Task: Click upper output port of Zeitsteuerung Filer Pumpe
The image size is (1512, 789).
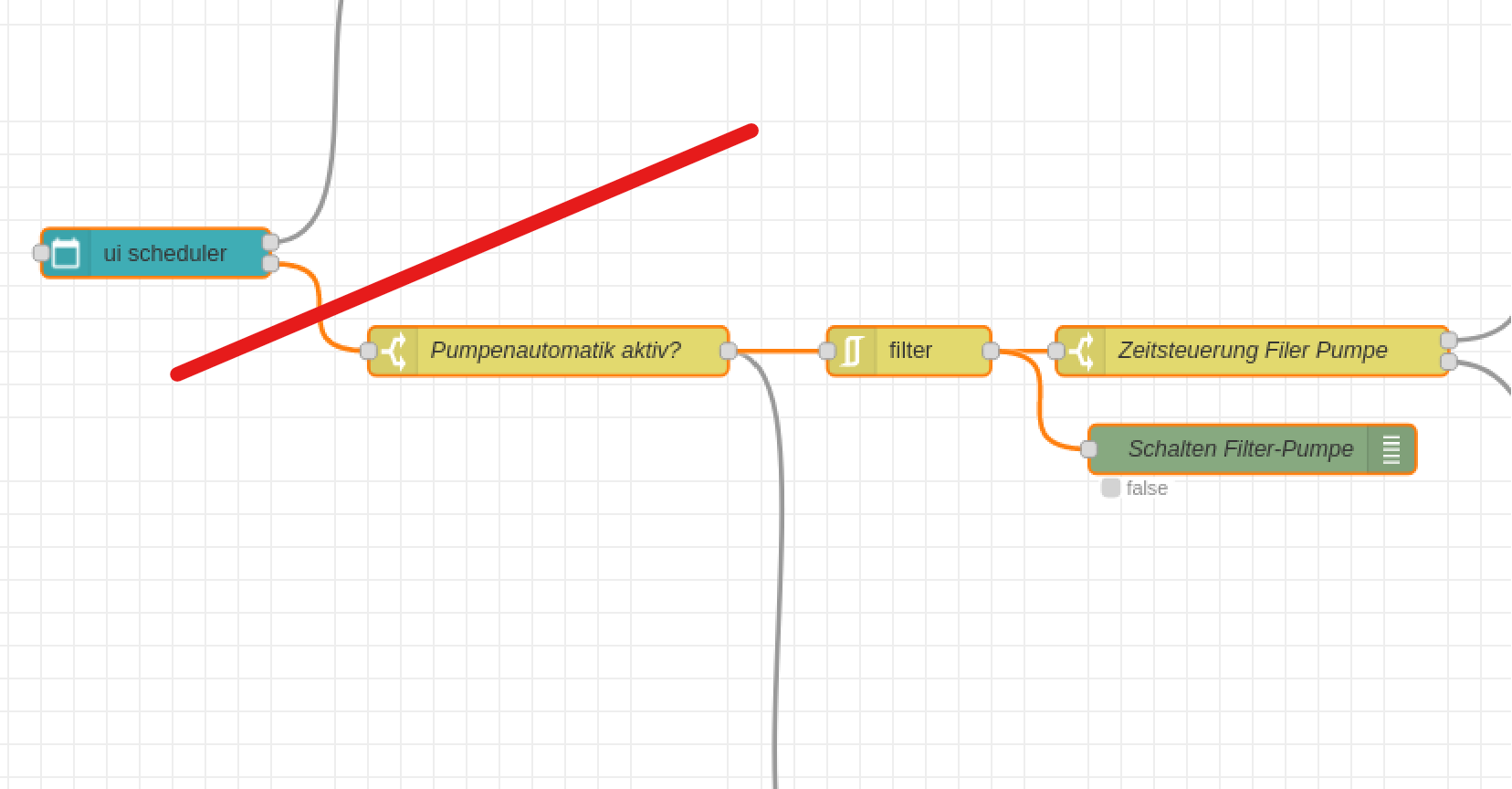Action: point(1449,341)
